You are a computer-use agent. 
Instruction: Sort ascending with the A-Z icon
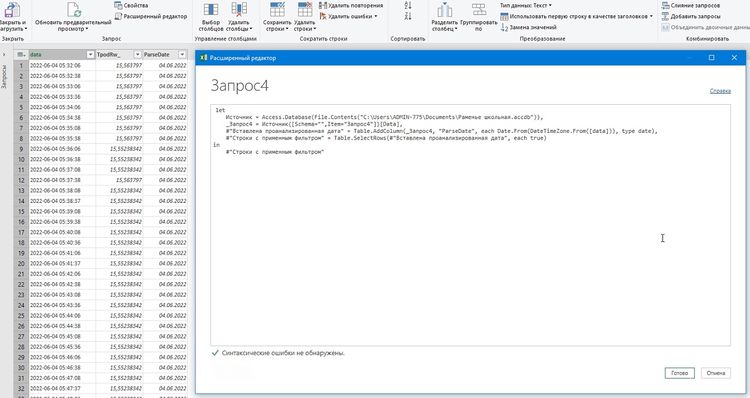pyautogui.click(x=408, y=5)
